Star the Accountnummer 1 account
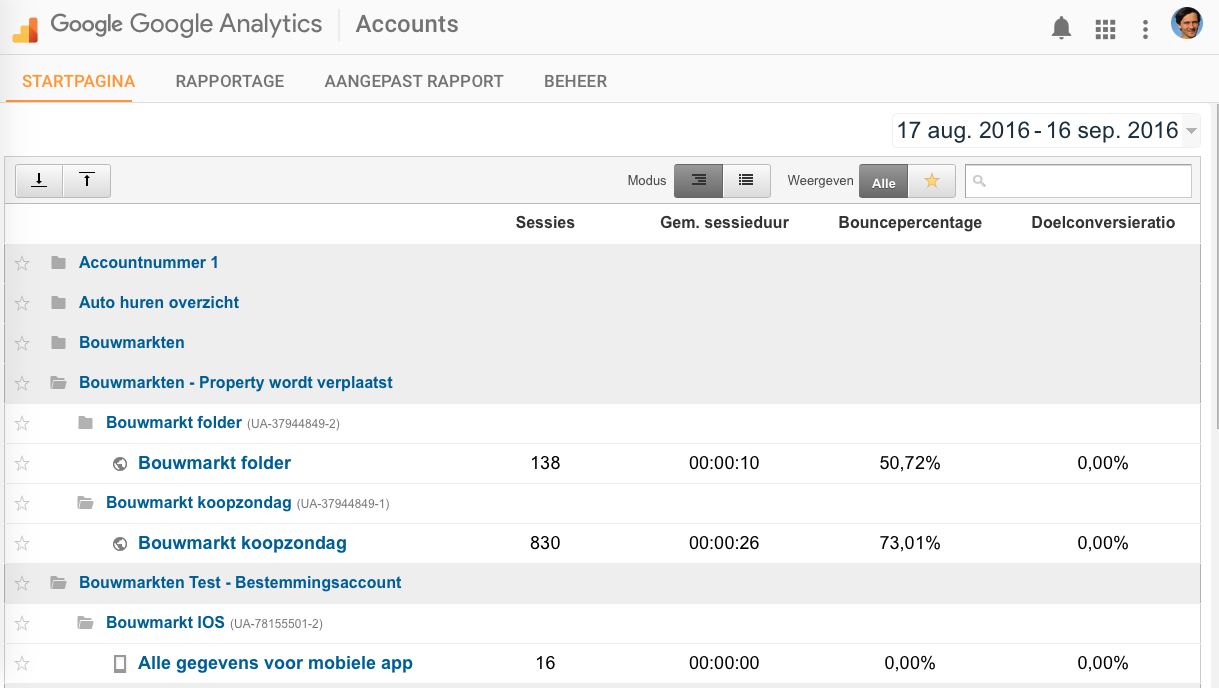 [22, 263]
